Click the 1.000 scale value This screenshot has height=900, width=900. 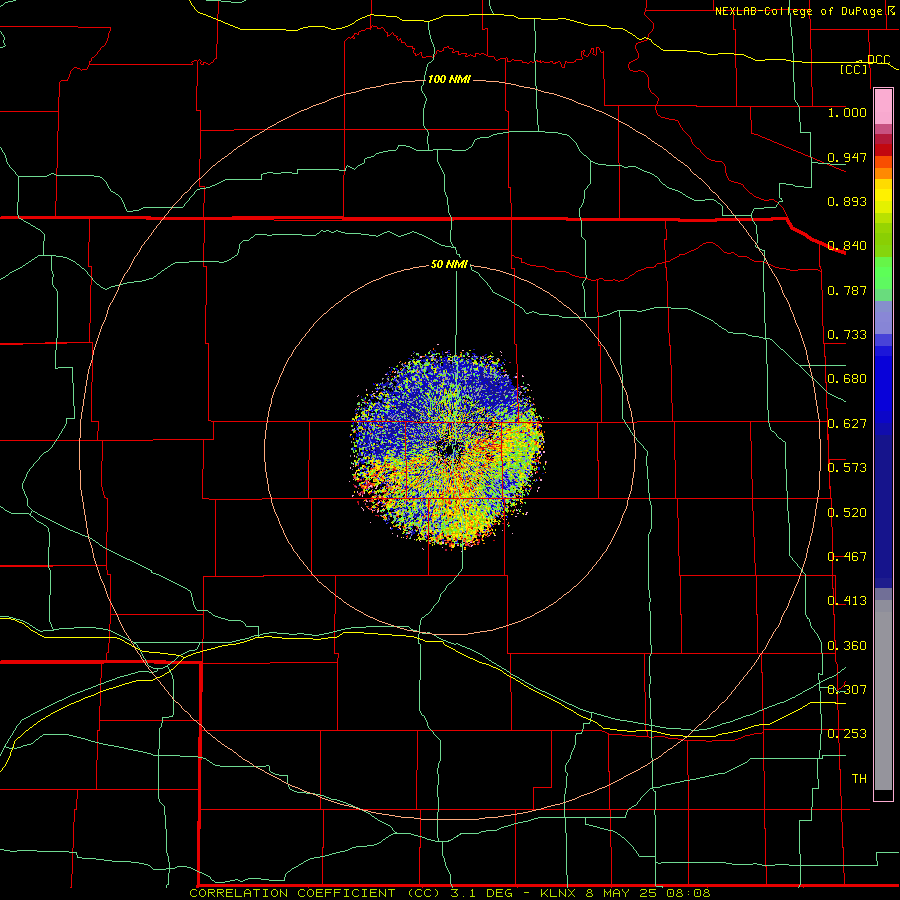coord(847,112)
